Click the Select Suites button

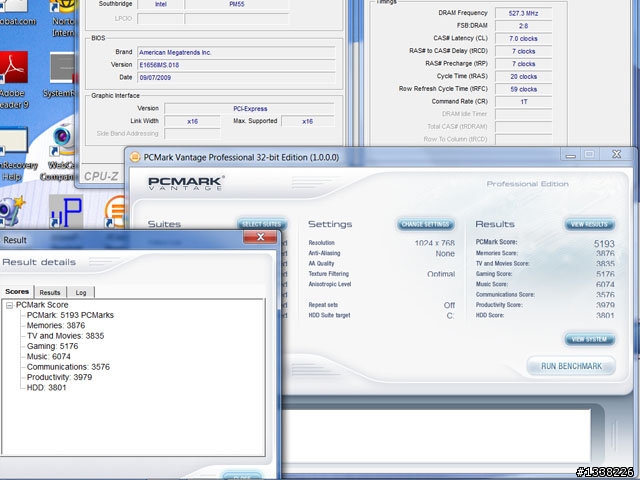(262, 224)
